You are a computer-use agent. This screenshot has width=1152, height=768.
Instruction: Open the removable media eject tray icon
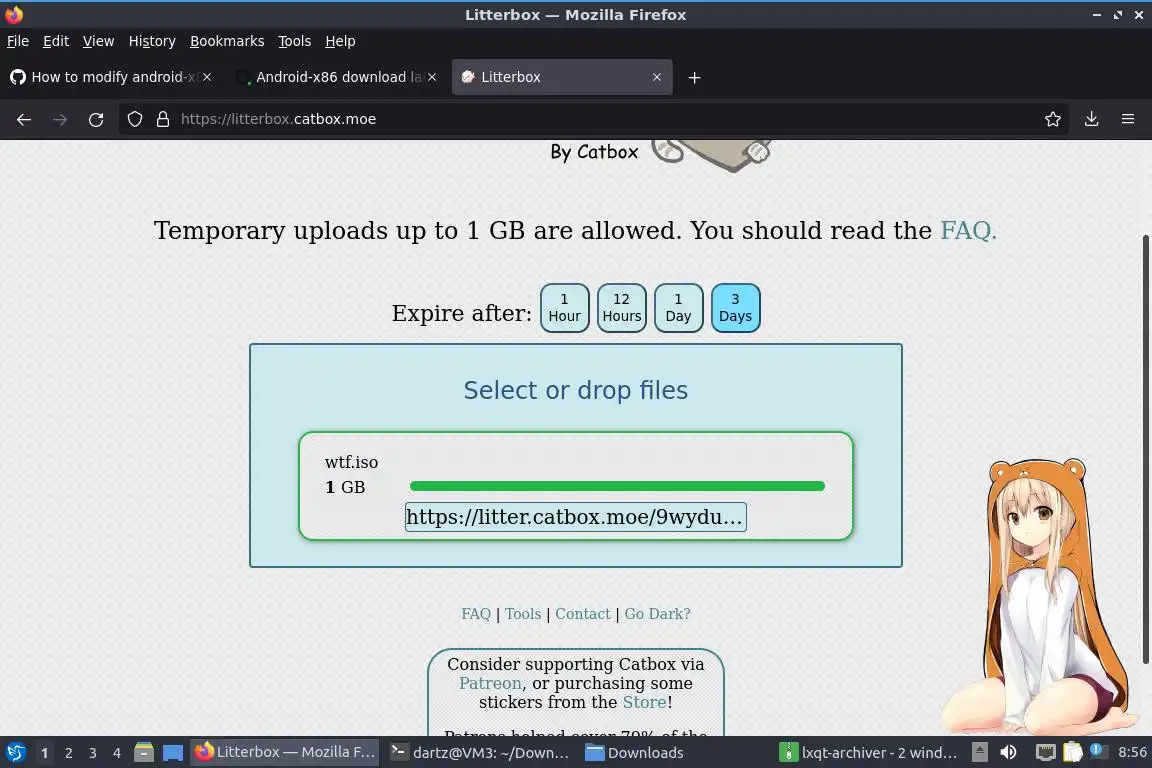click(979, 753)
